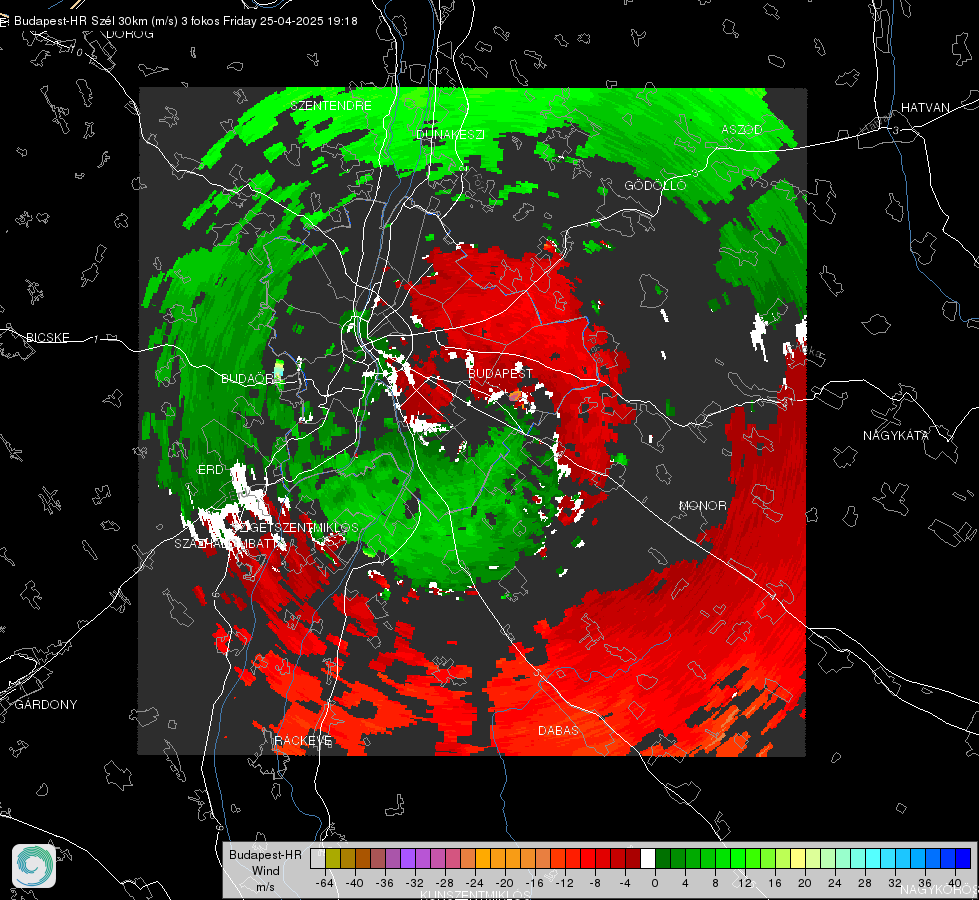Click the radar title text with timestamp

click(x=185, y=21)
